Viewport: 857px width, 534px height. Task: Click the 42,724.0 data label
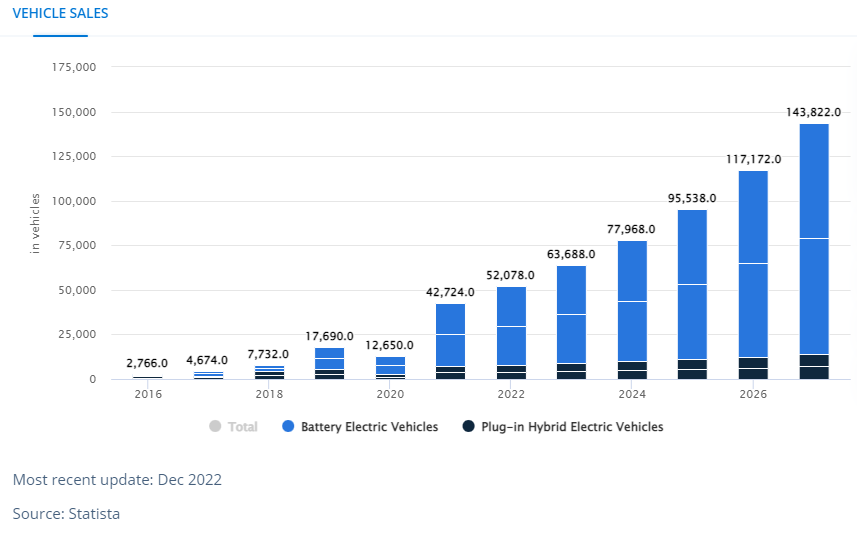[x=450, y=292]
